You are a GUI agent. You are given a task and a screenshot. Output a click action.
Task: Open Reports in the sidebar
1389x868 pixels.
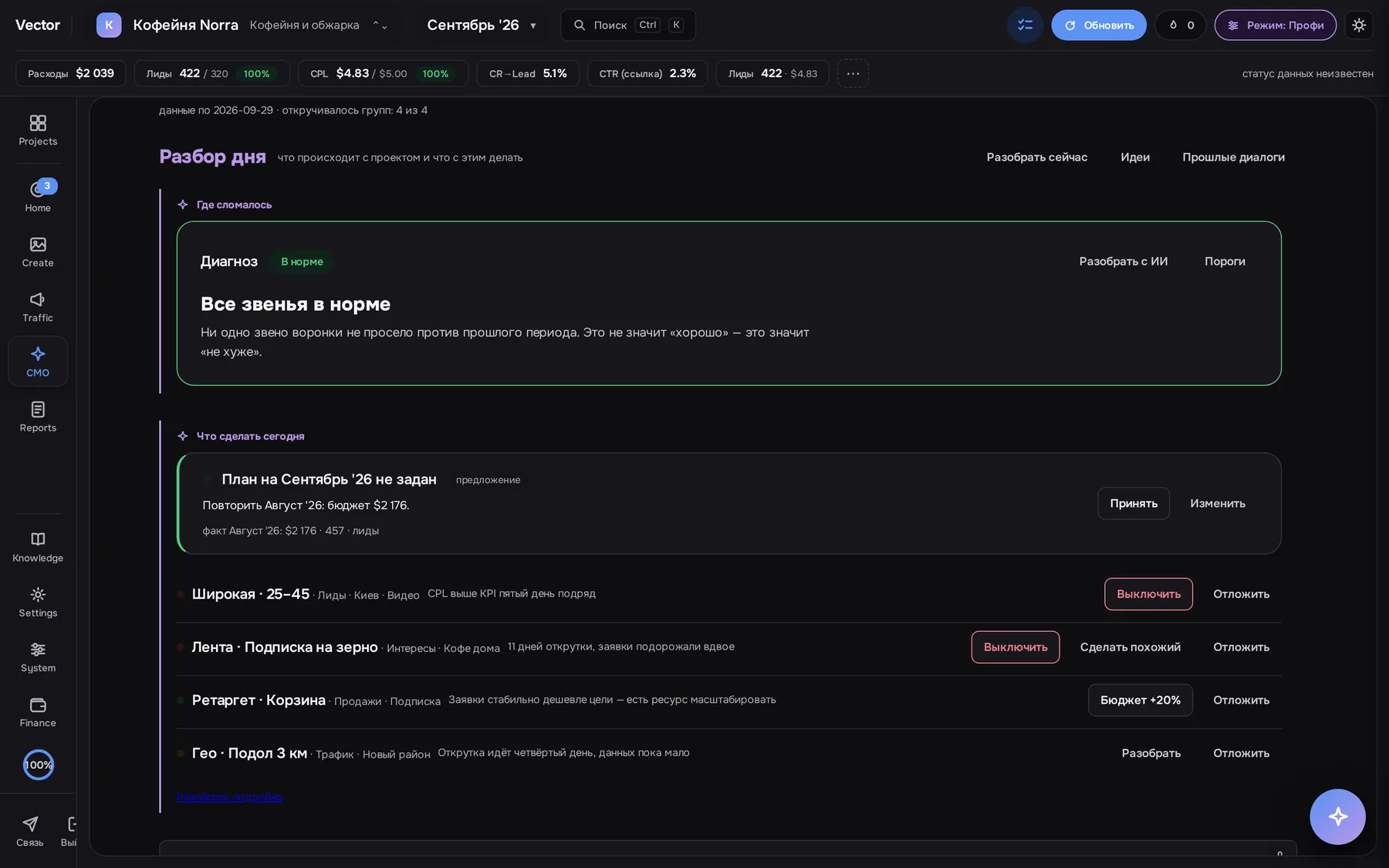[x=38, y=417]
